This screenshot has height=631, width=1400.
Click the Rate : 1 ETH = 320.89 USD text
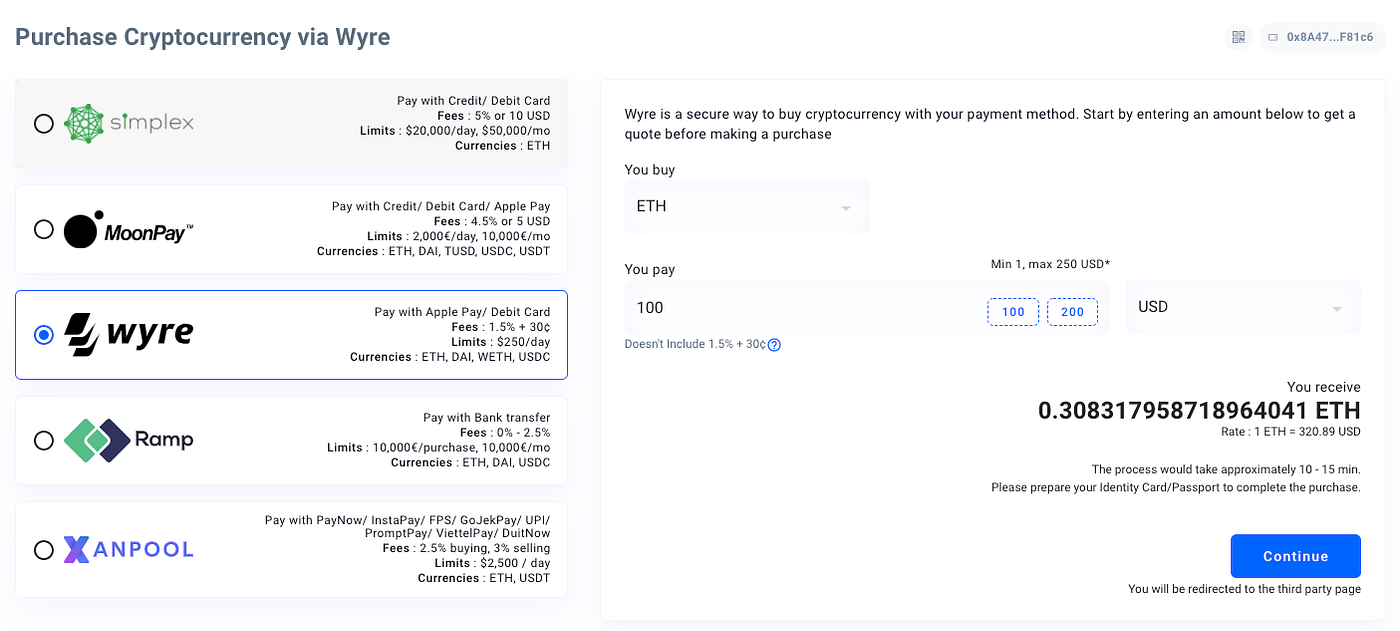point(1290,432)
